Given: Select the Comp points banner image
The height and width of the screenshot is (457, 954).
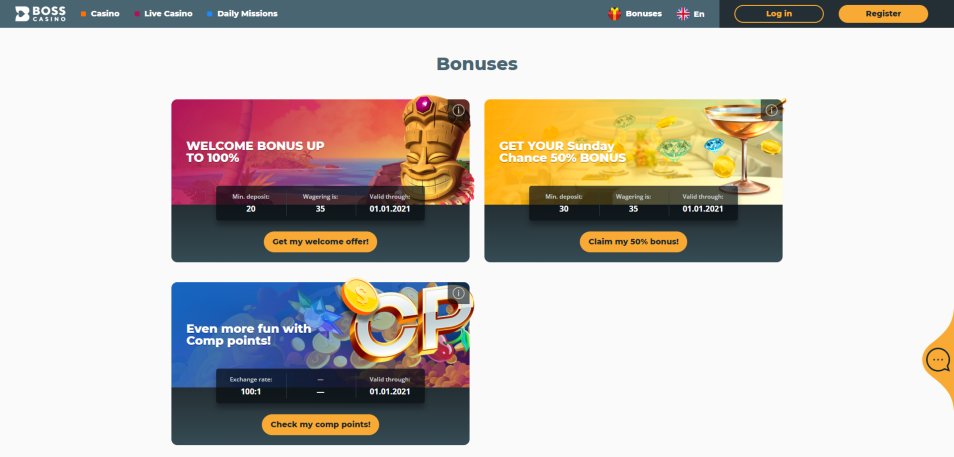Looking at the screenshot, I should (321, 335).
